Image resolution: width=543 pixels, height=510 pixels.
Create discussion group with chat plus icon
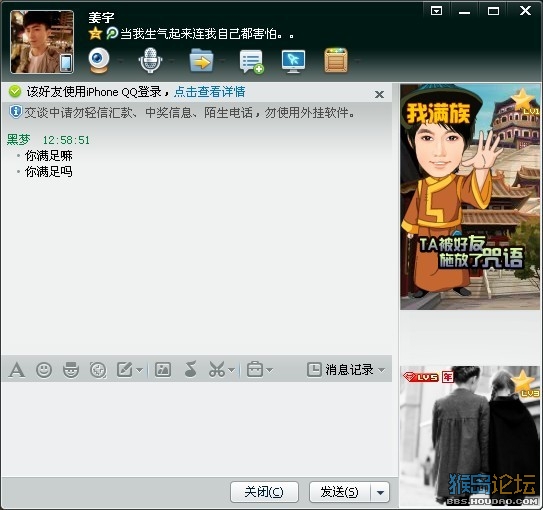252,61
